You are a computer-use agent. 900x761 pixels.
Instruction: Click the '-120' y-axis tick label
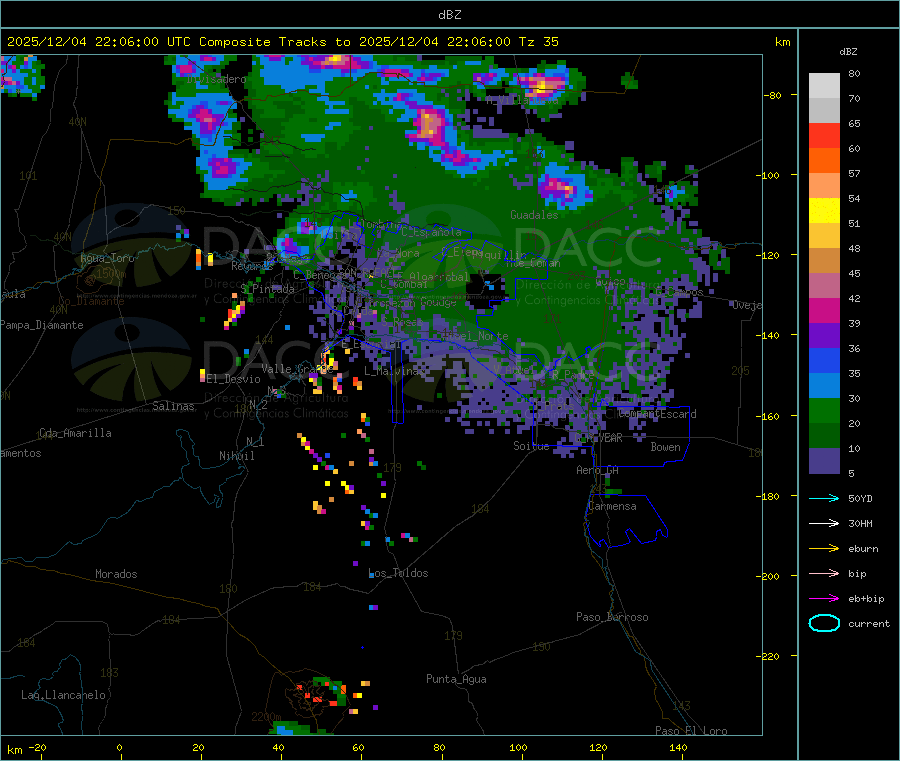pyautogui.click(x=769, y=255)
